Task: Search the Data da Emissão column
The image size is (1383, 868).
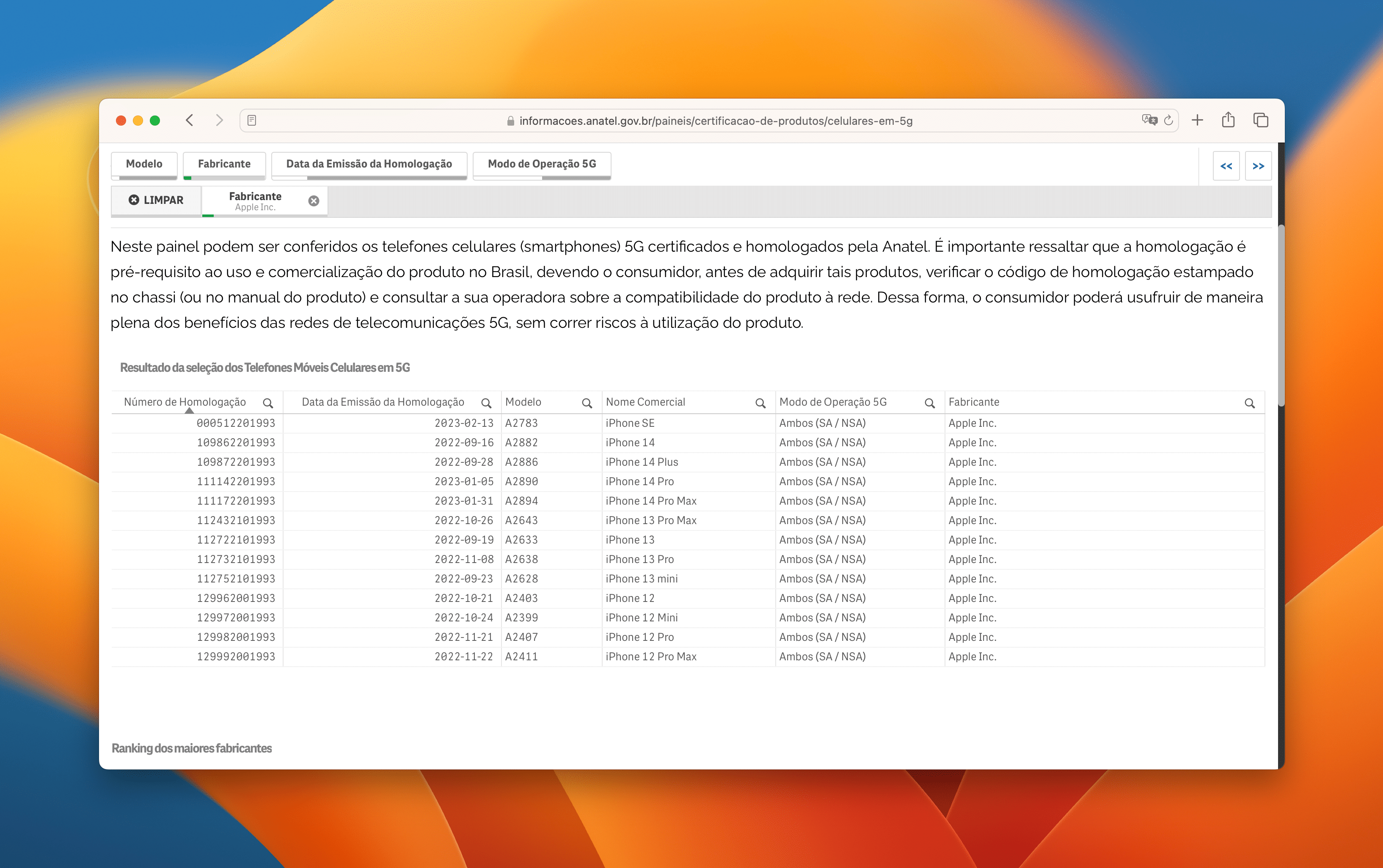Action: pos(486,403)
